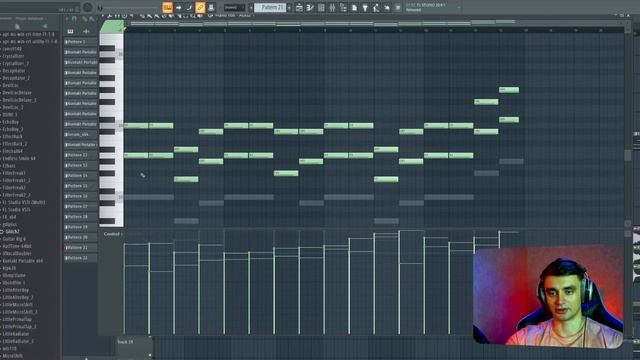The height and width of the screenshot is (360, 640).
Task: Click the piano roll vertical scrollbar handle
Action: (x=628, y=155)
